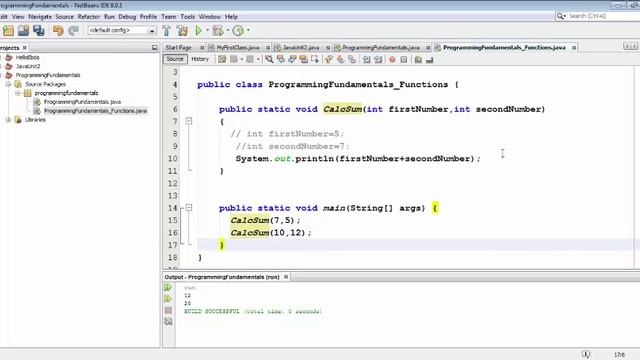The width and height of the screenshot is (640, 360).
Task: Click Re-run with different parameters icon in Output
Action: [168, 299]
